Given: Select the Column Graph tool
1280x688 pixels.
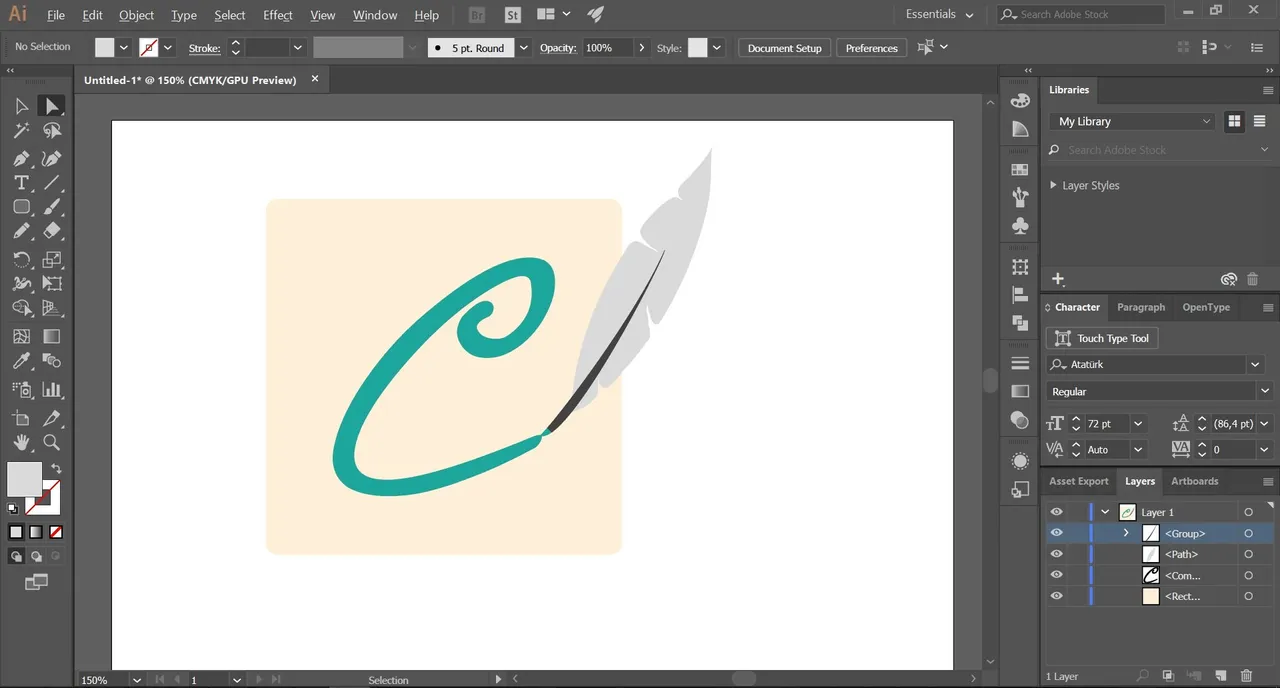Looking at the screenshot, I should pos(52,390).
